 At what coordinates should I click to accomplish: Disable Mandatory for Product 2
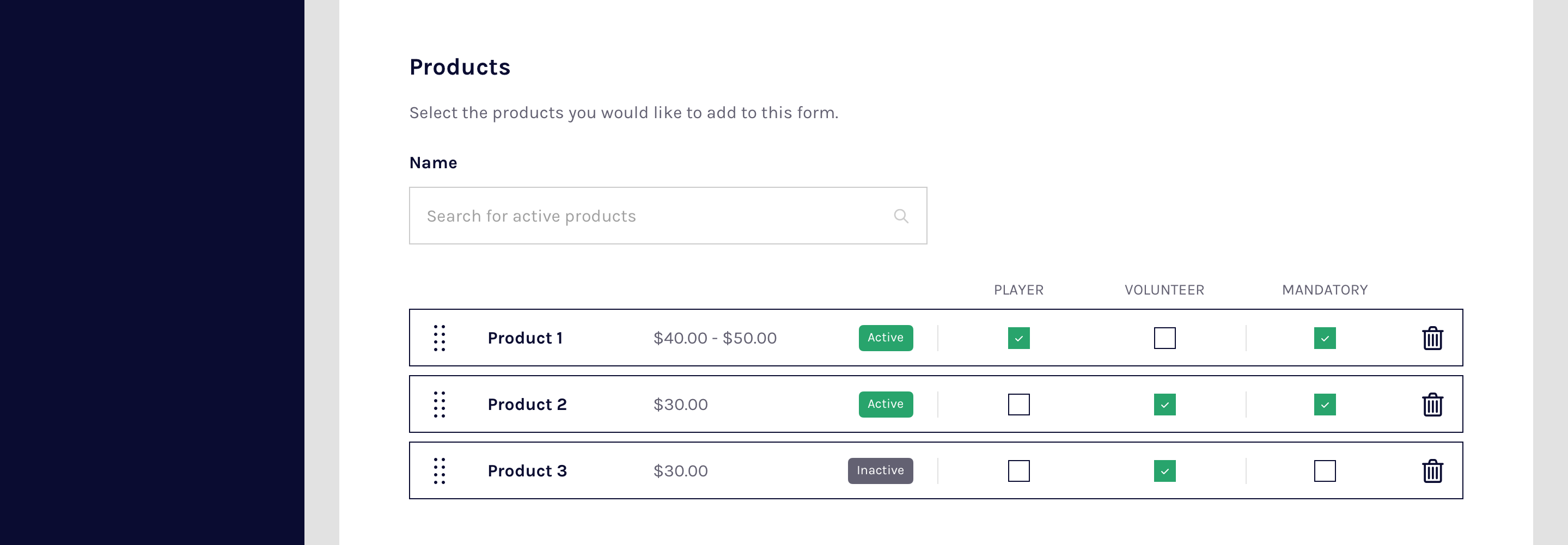pos(1325,405)
